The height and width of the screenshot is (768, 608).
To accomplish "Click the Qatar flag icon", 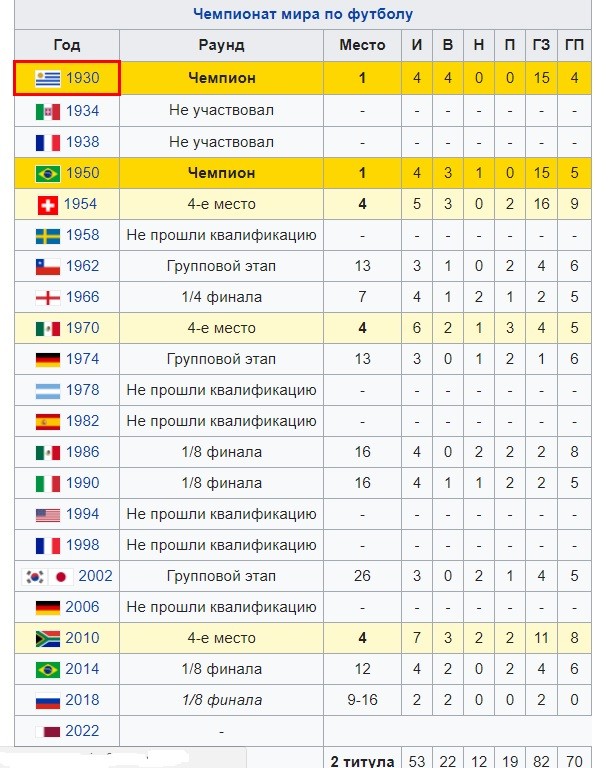I will (x=47, y=731).
